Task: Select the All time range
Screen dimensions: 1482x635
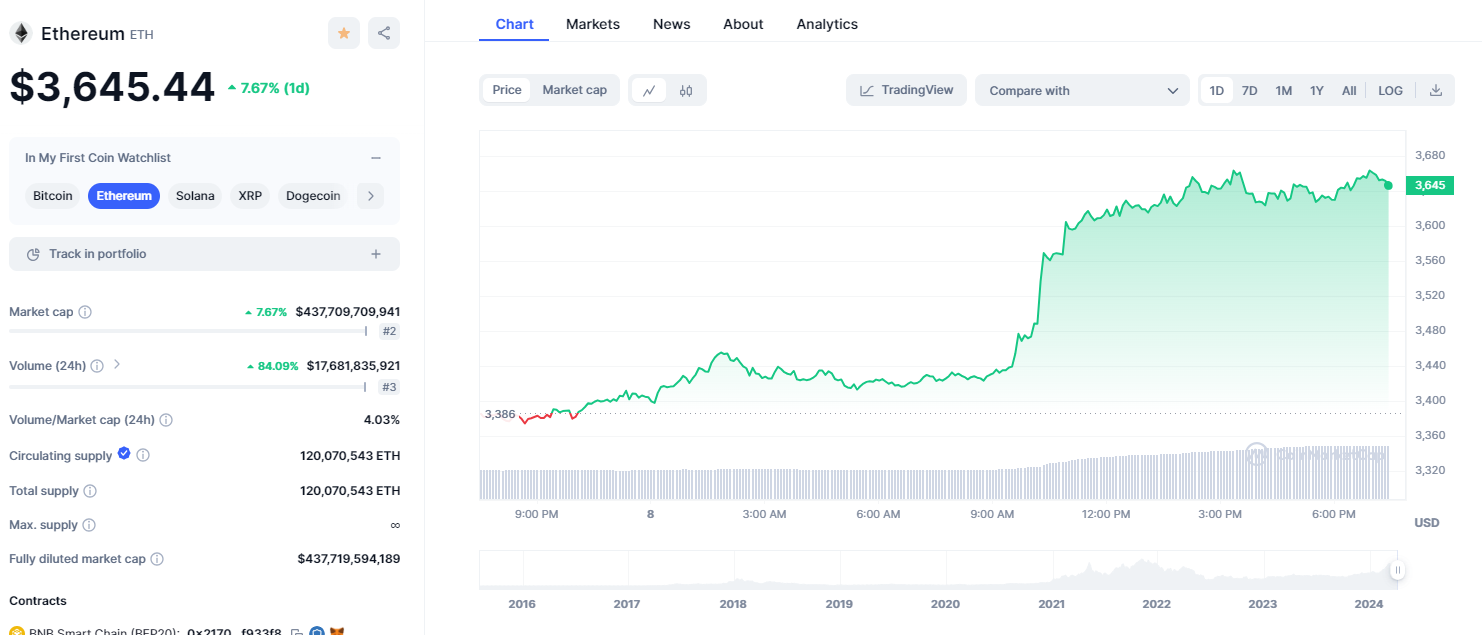Action: click(x=1349, y=90)
